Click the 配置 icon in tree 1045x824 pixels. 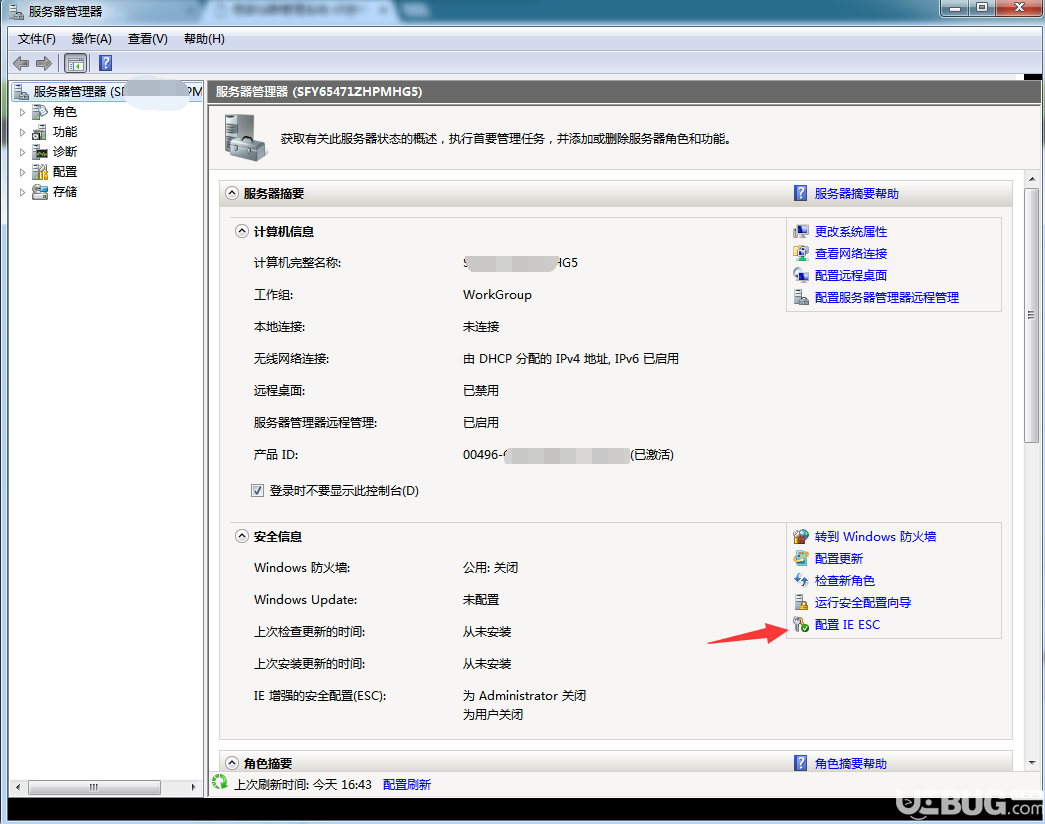pos(40,172)
